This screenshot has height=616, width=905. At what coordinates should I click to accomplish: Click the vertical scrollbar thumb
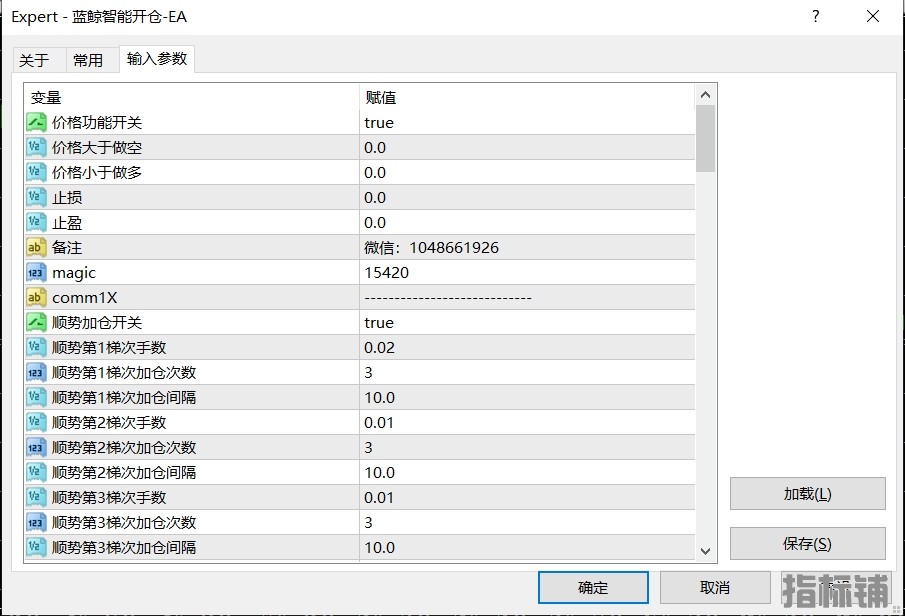(705, 139)
